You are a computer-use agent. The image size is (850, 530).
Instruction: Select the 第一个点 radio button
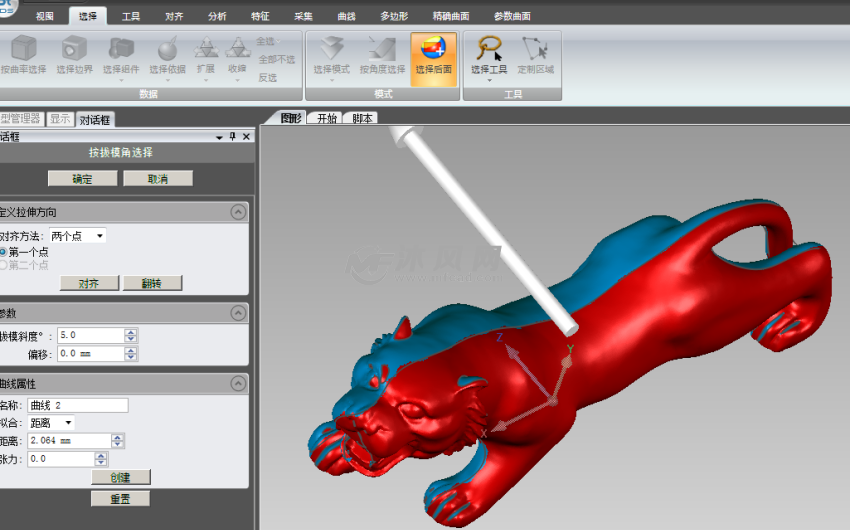click(4, 252)
